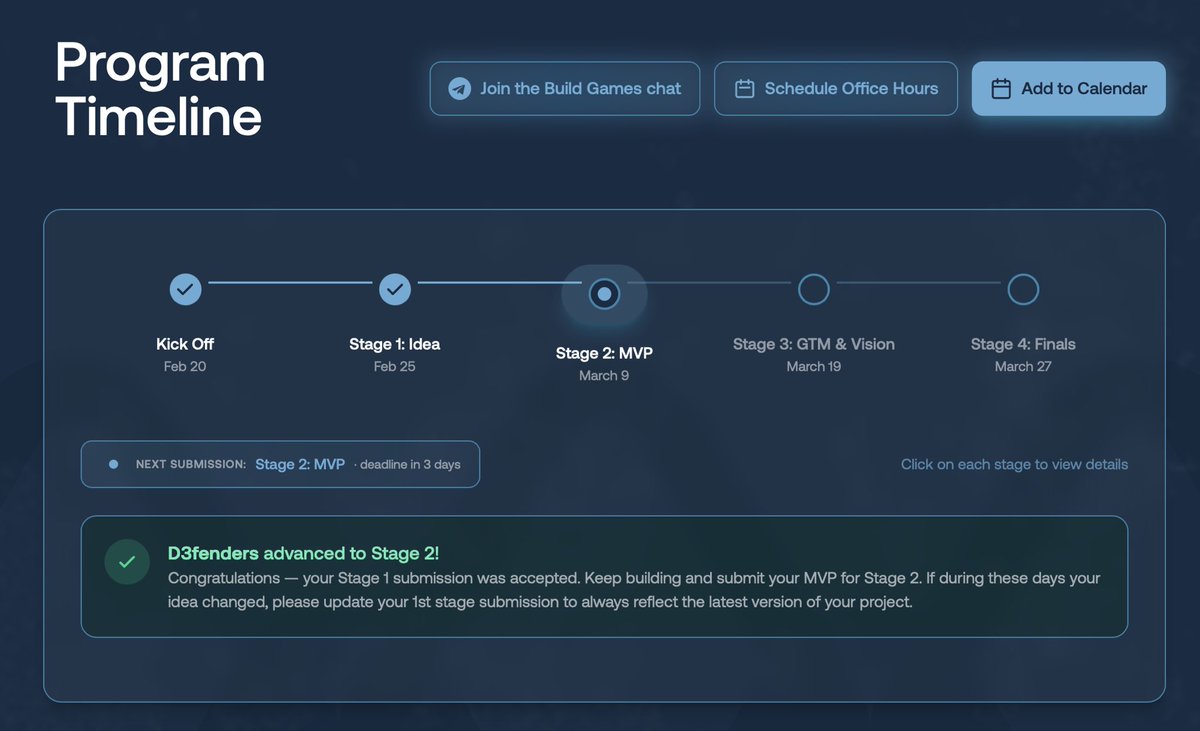The image size is (1200, 731).
Task: Click the Feb 20 date text
Action: [x=185, y=367]
